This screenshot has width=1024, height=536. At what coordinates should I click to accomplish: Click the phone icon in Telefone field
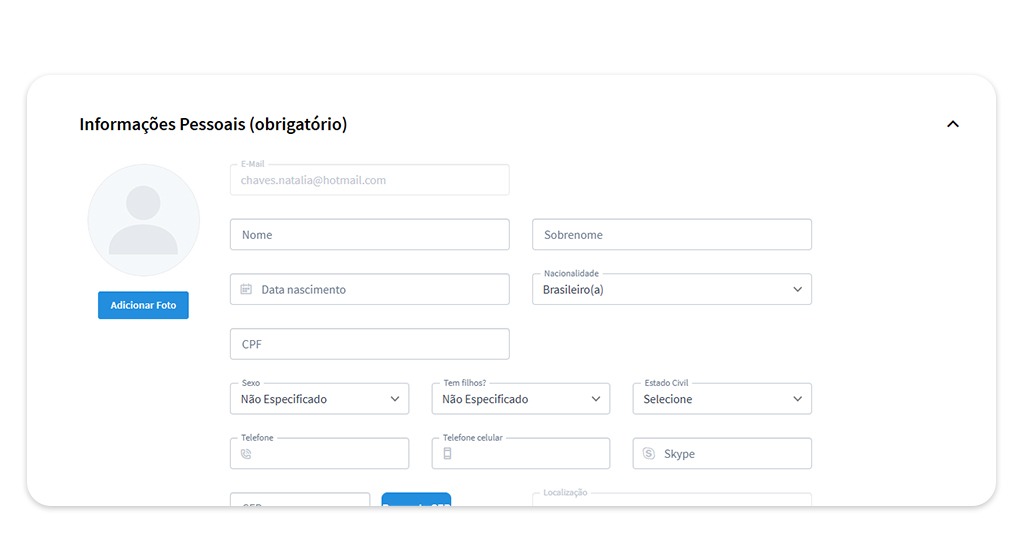pos(246,454)
